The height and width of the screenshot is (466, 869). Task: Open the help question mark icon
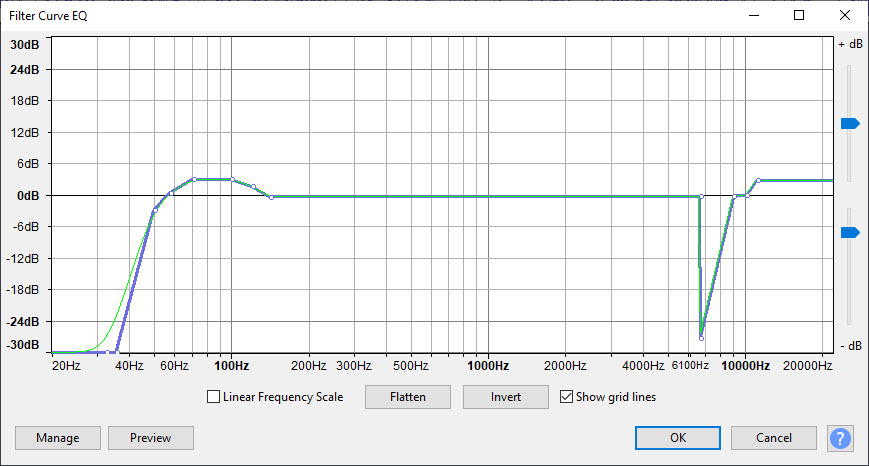[840, 438]
